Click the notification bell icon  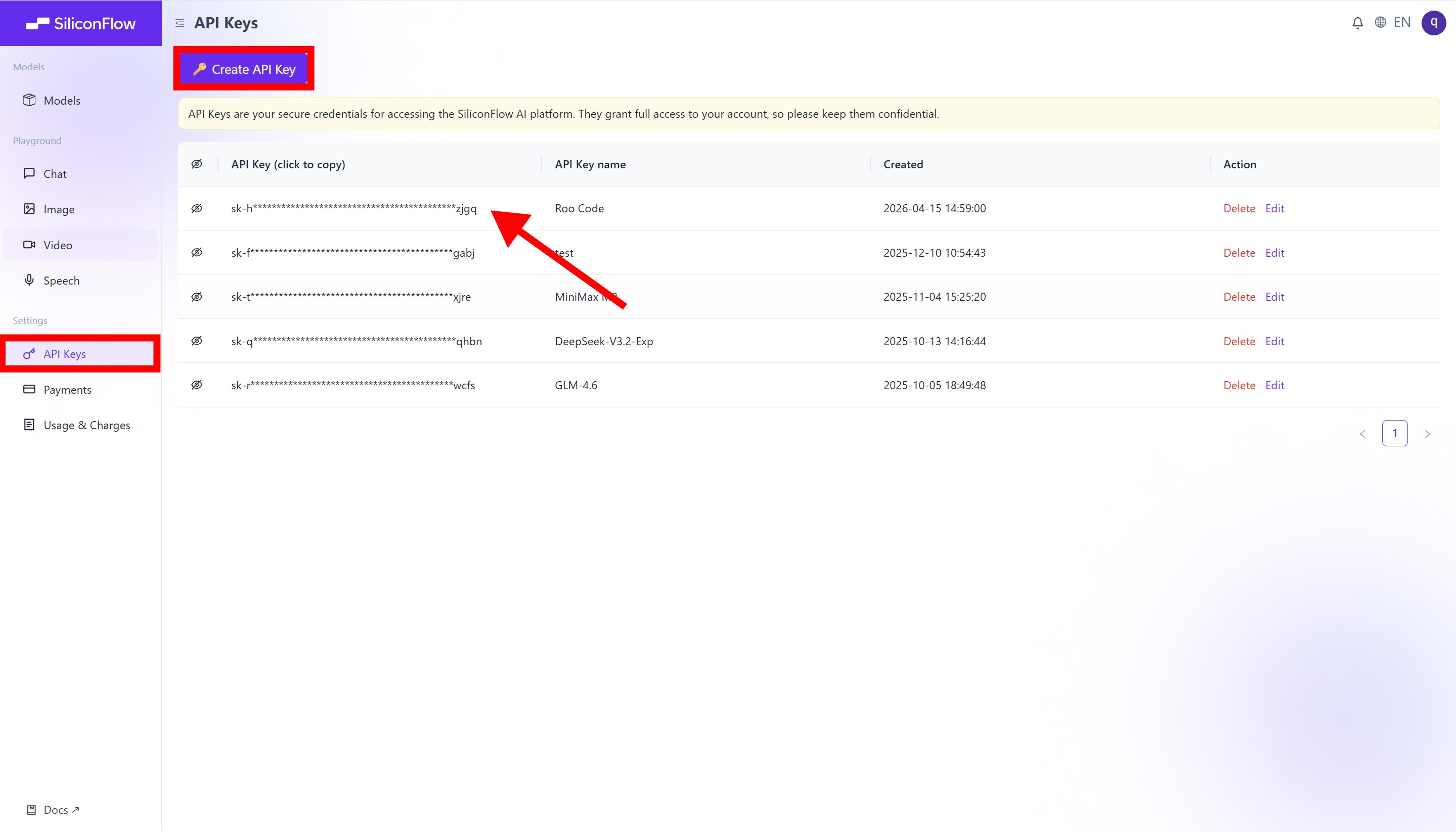click(x=1357, y=23)
